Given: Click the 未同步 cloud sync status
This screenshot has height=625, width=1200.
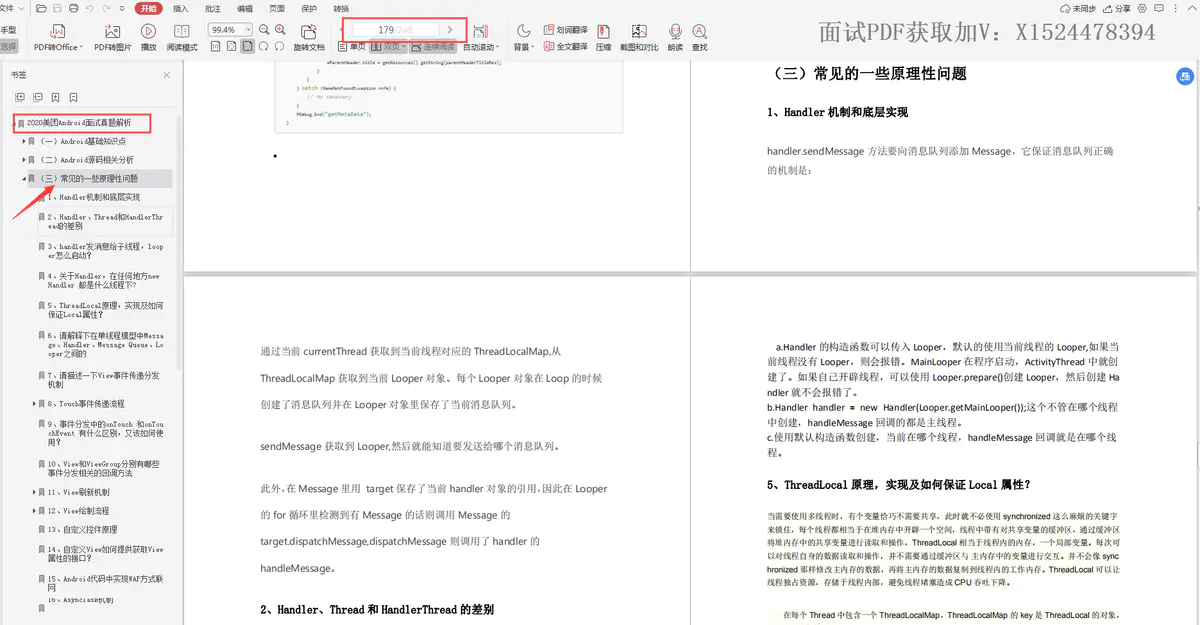Looking at the screenshot, I should pyautogui.click(x=1078, y=8).
